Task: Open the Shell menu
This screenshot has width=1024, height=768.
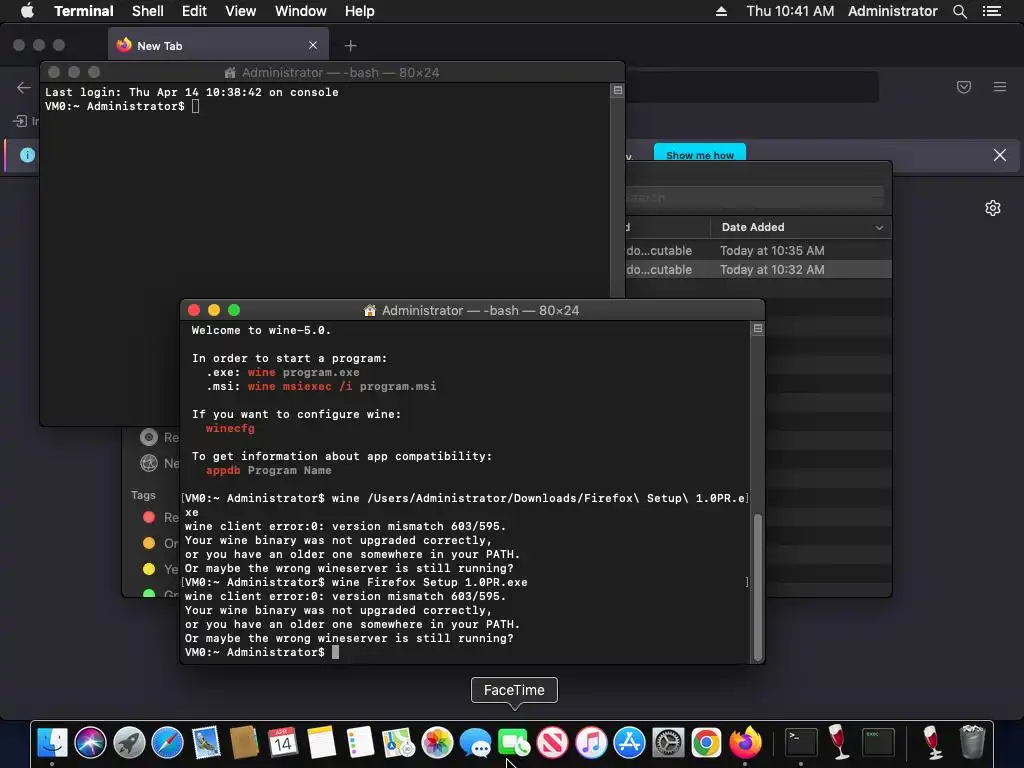Action: 148,11
